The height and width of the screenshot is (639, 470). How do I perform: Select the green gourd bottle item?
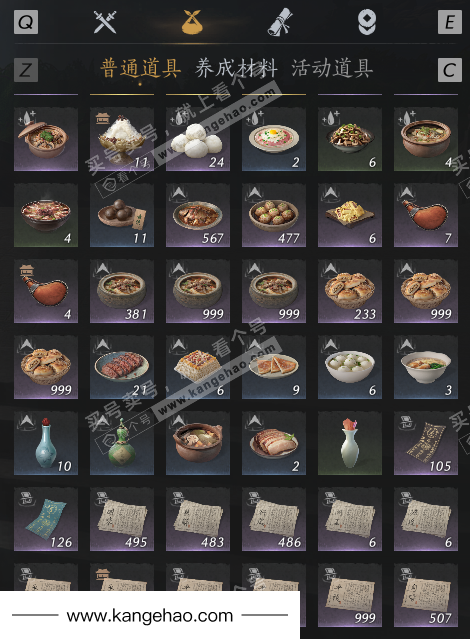[122, 443]
